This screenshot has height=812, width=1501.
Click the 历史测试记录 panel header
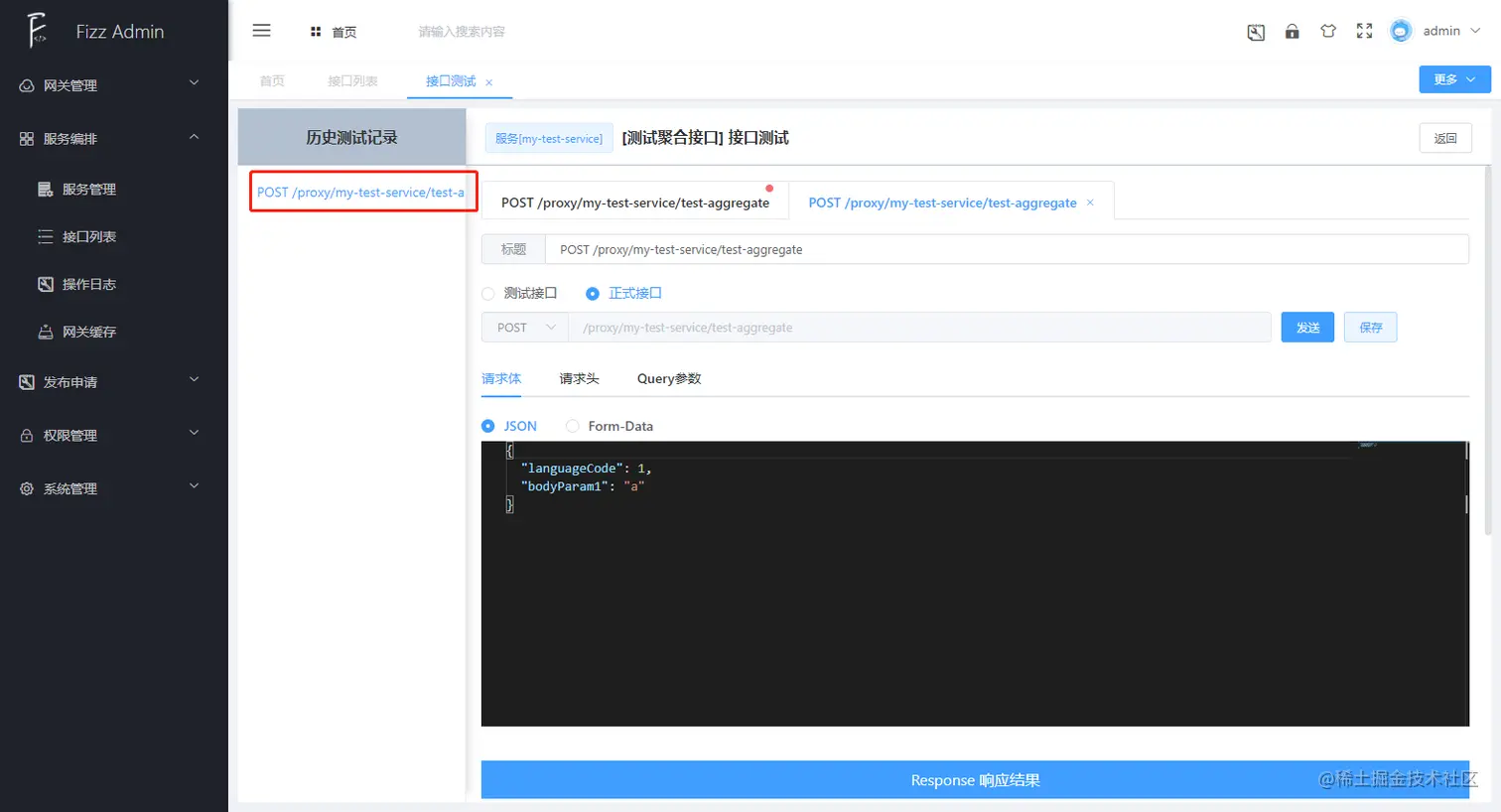click(351, 137)
